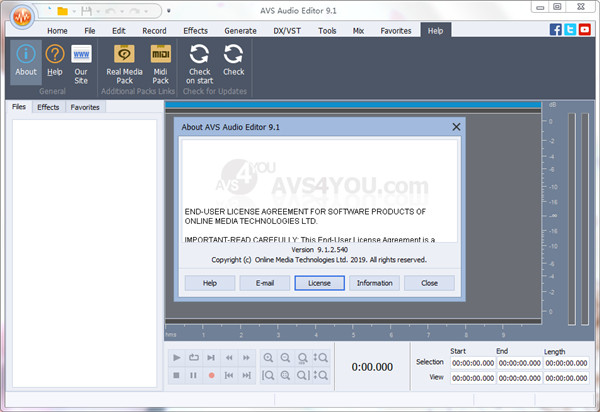Click the Redo arrow icon
Screen dimensions: 600x412
coord(134,11)
